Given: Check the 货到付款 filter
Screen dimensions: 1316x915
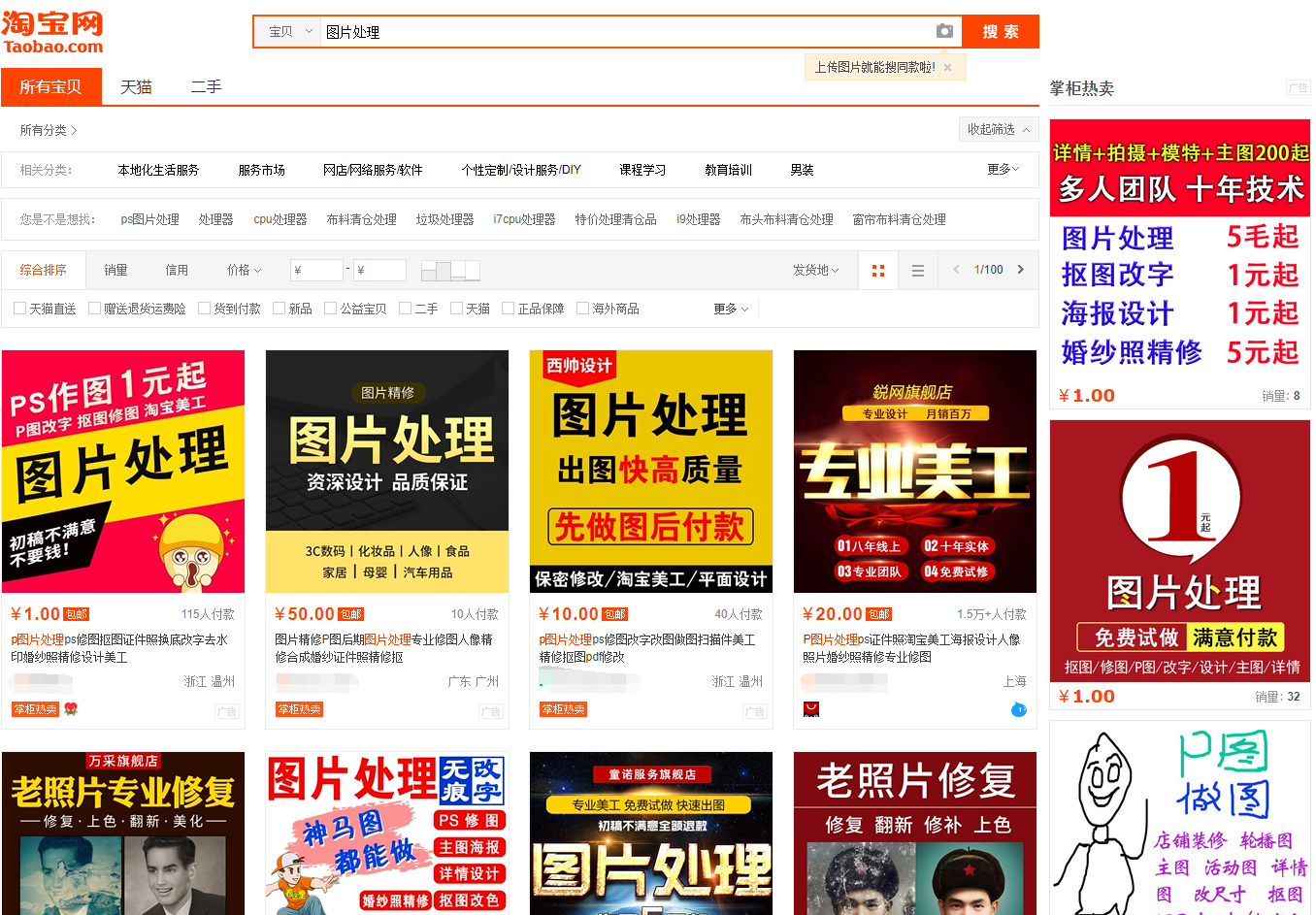Looking at the screenshot, I should (204, 309).
